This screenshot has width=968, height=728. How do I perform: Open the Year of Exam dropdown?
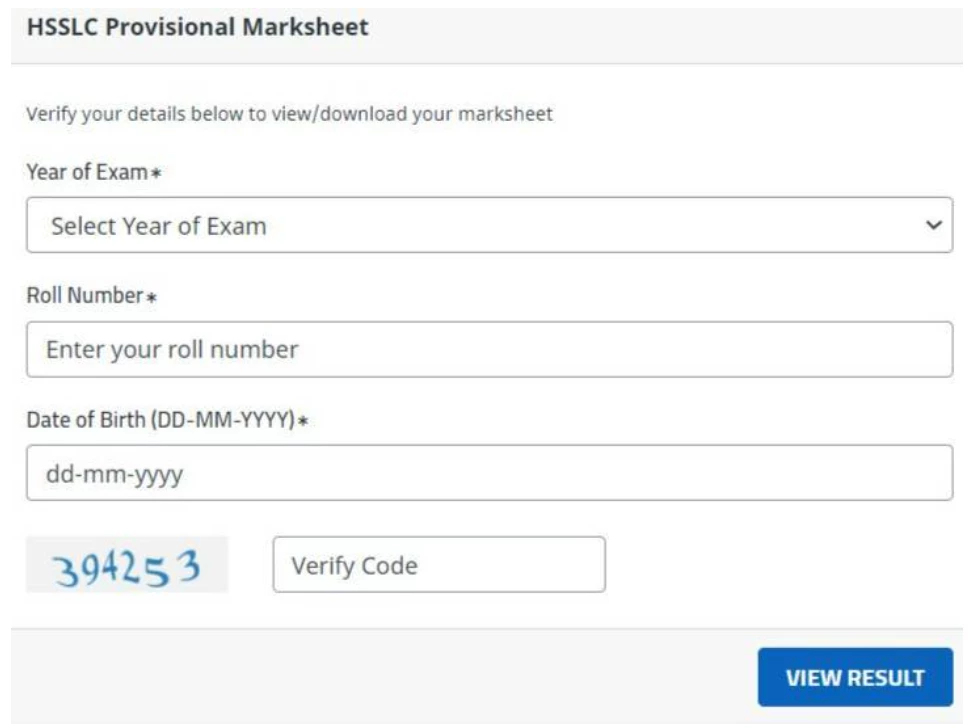488,225
